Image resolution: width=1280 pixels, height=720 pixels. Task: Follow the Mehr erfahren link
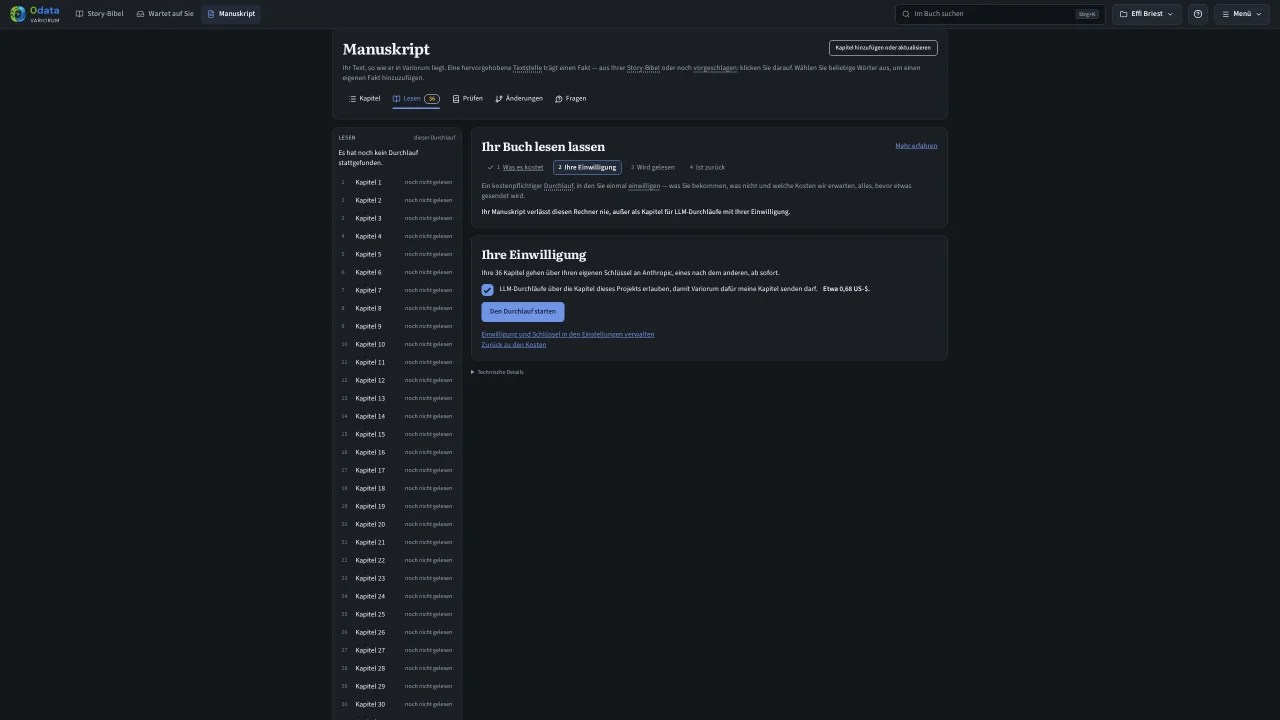pos(916,146)
